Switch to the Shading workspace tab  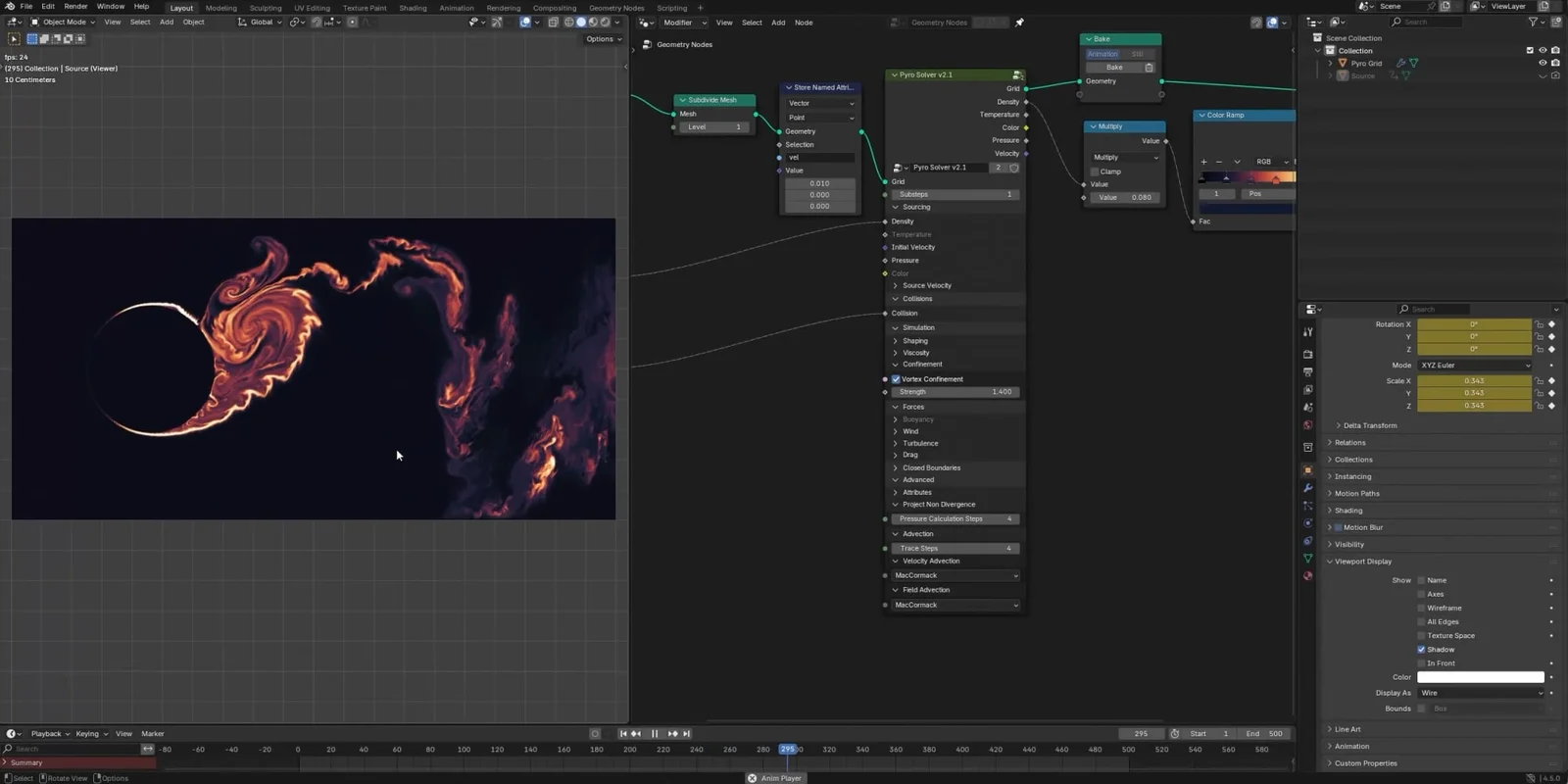pos(413,8)
